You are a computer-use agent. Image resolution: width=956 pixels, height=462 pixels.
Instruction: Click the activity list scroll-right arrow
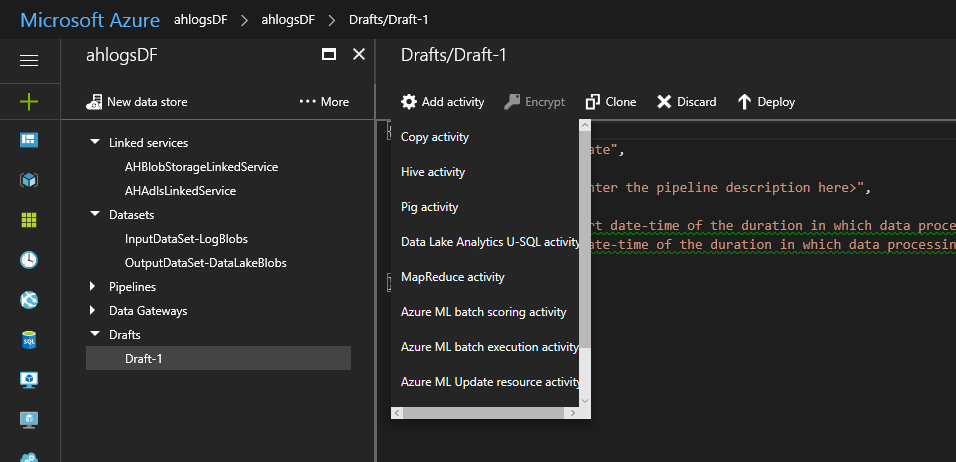[x=573, y=413]
